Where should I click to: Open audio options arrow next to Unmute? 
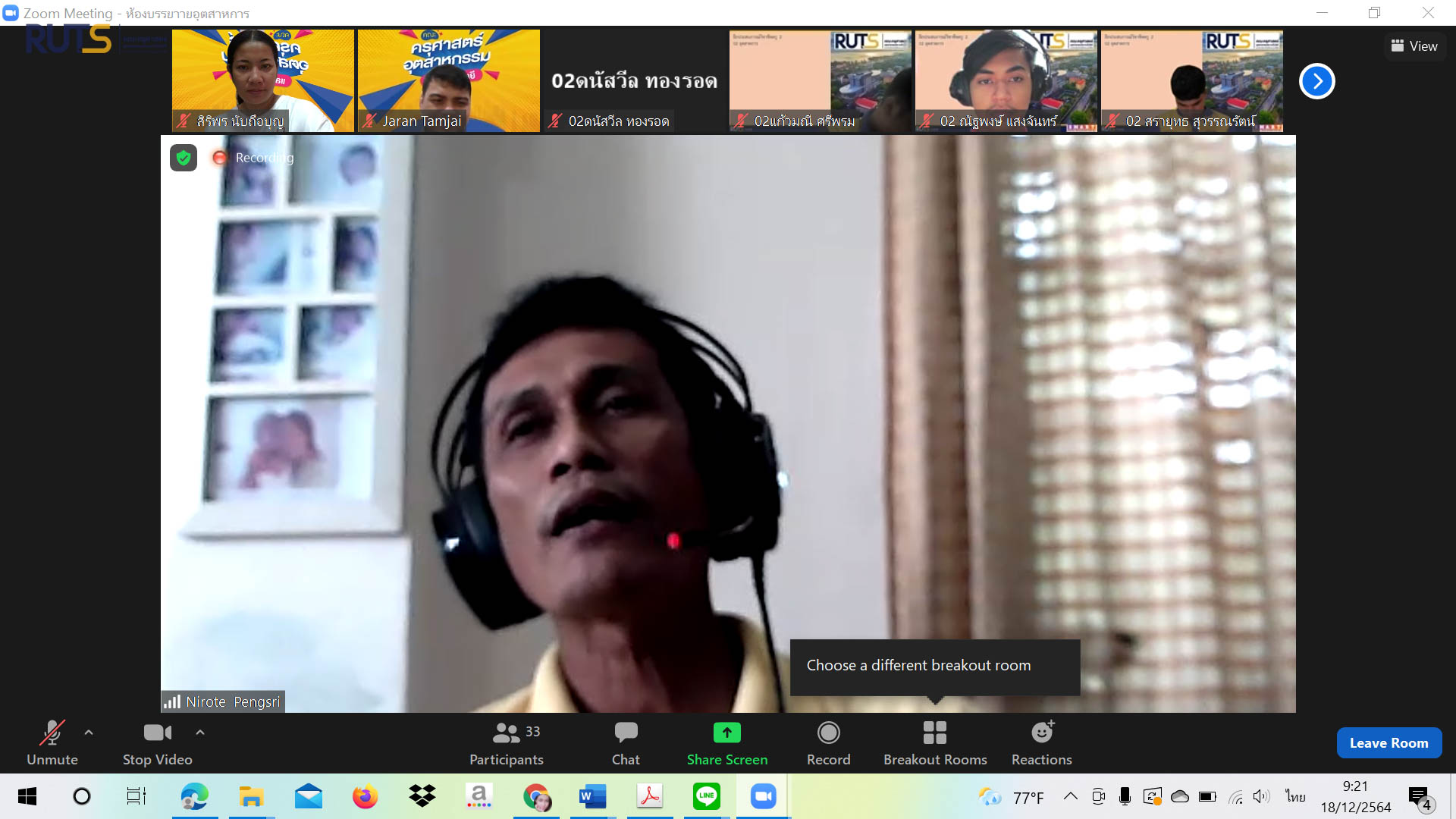pos(89,733)
